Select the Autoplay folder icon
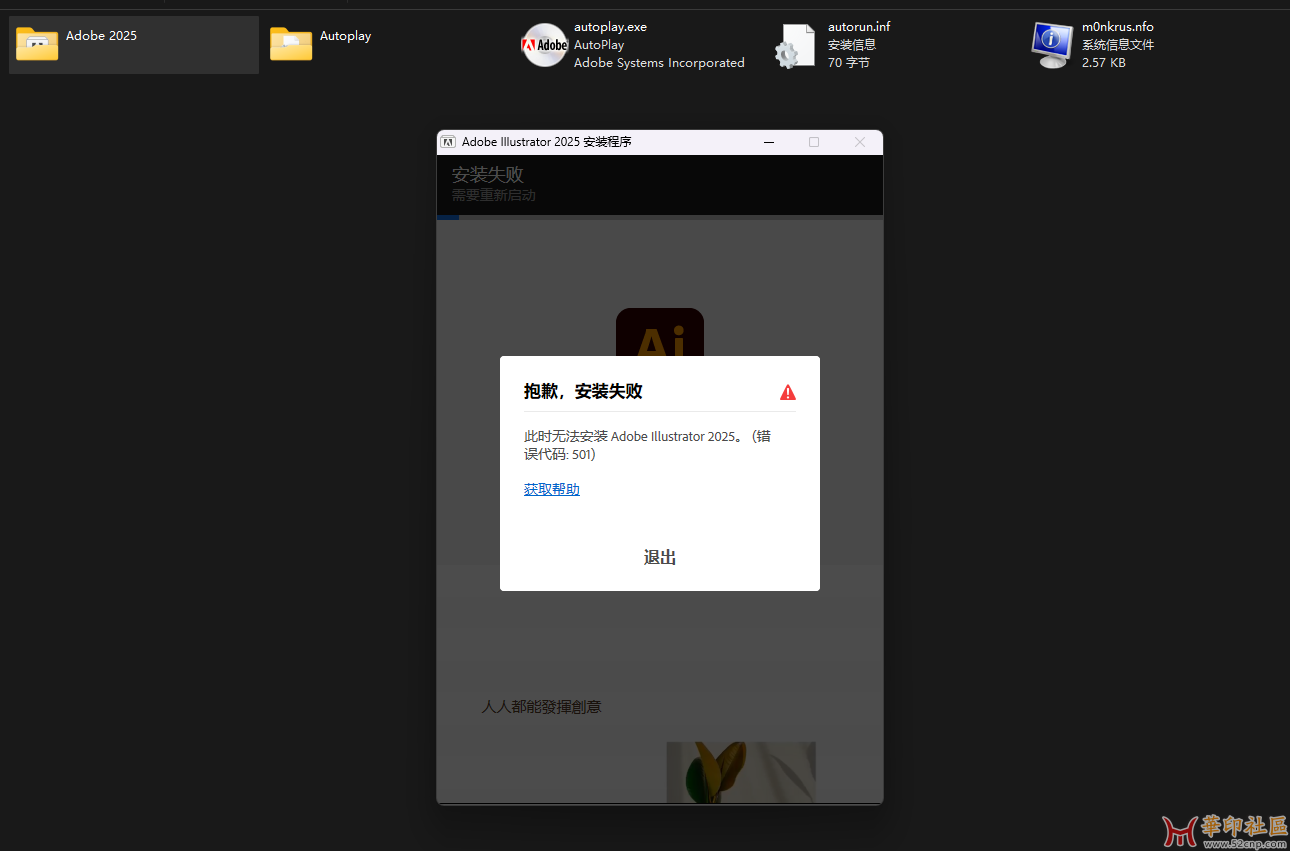1290x851 pixels. click(x=291, y=44)
